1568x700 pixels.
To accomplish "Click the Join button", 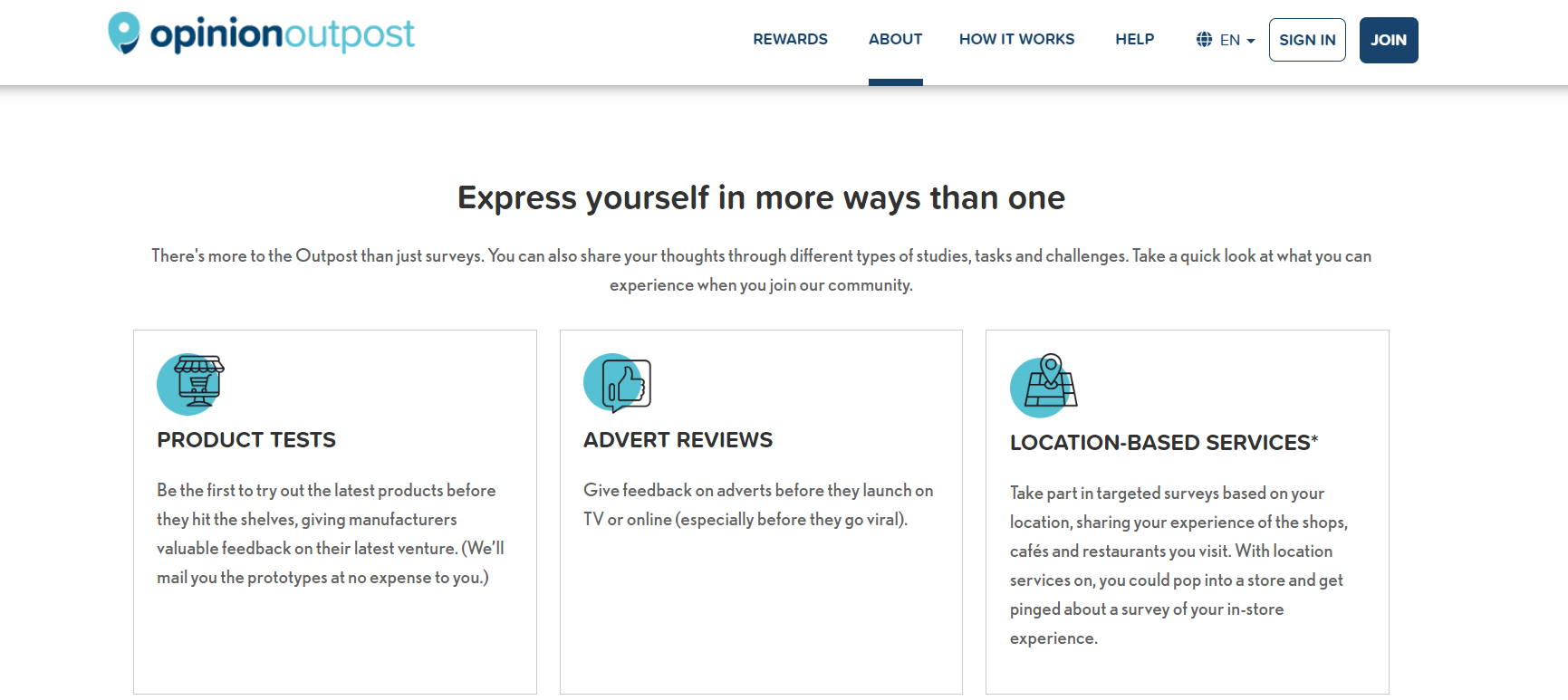I will click(1389, 40).
